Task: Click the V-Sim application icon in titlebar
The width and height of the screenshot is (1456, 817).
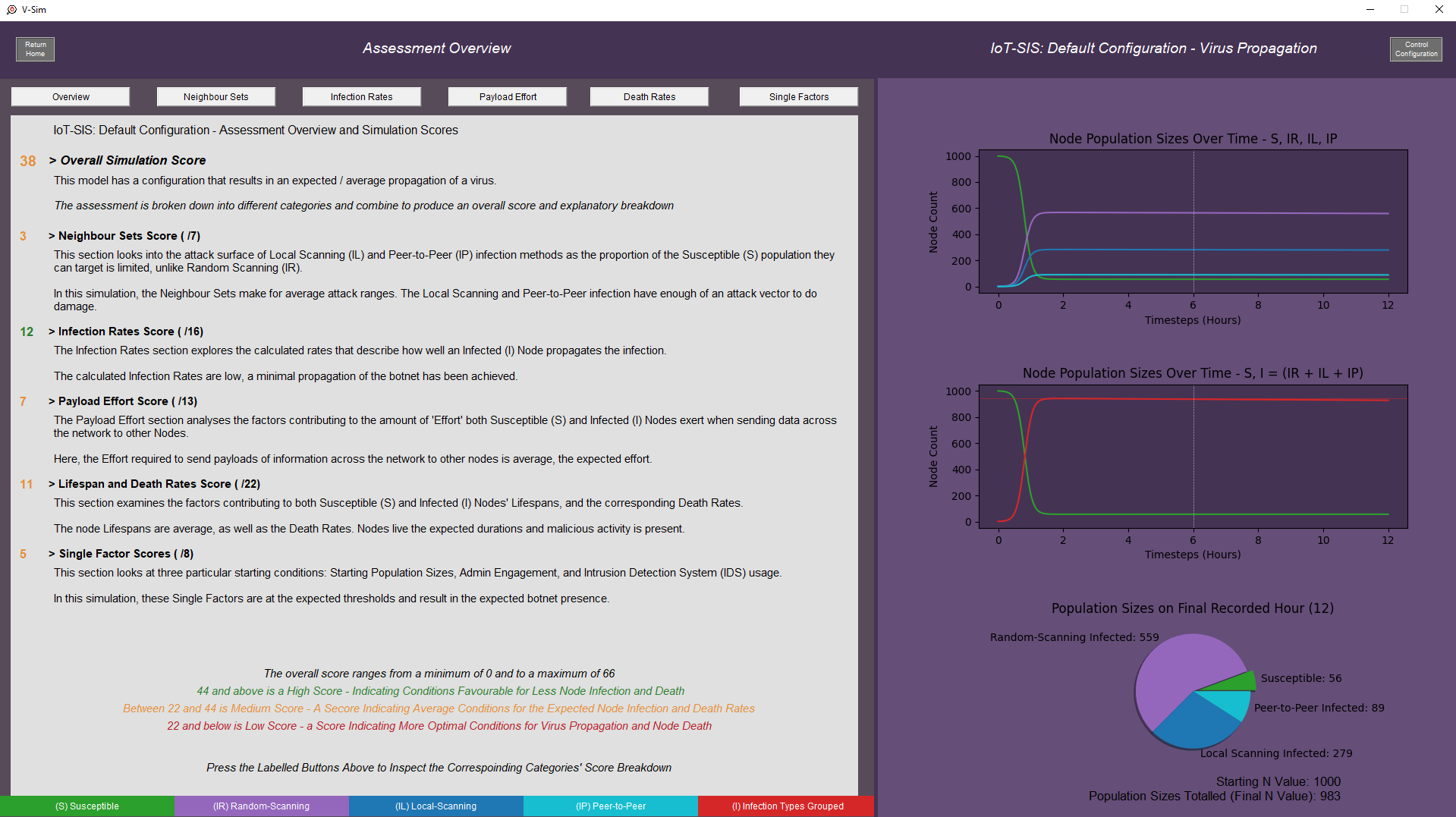Action: 11,9
